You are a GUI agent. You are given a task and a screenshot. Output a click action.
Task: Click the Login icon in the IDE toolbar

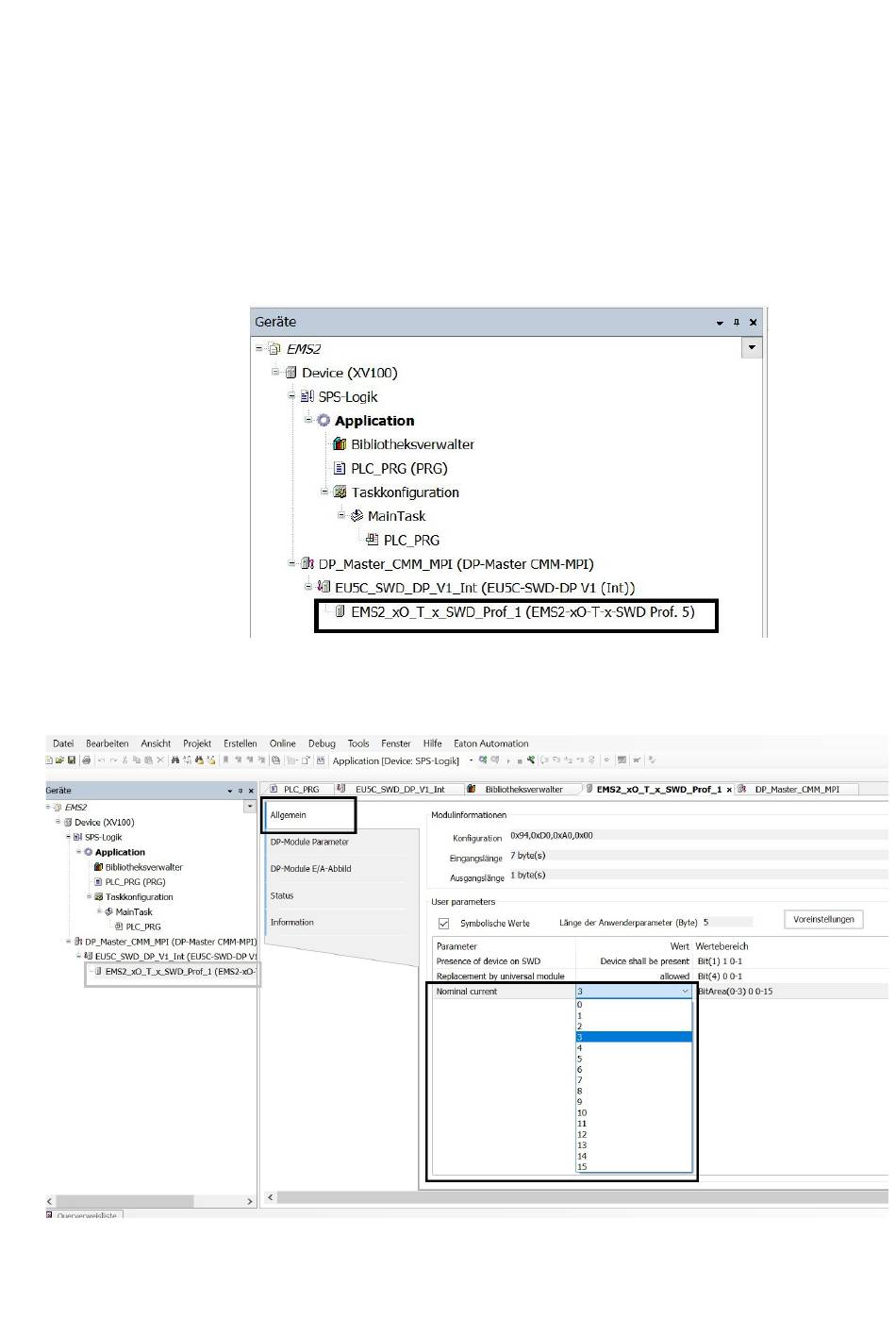pos(483,760)
